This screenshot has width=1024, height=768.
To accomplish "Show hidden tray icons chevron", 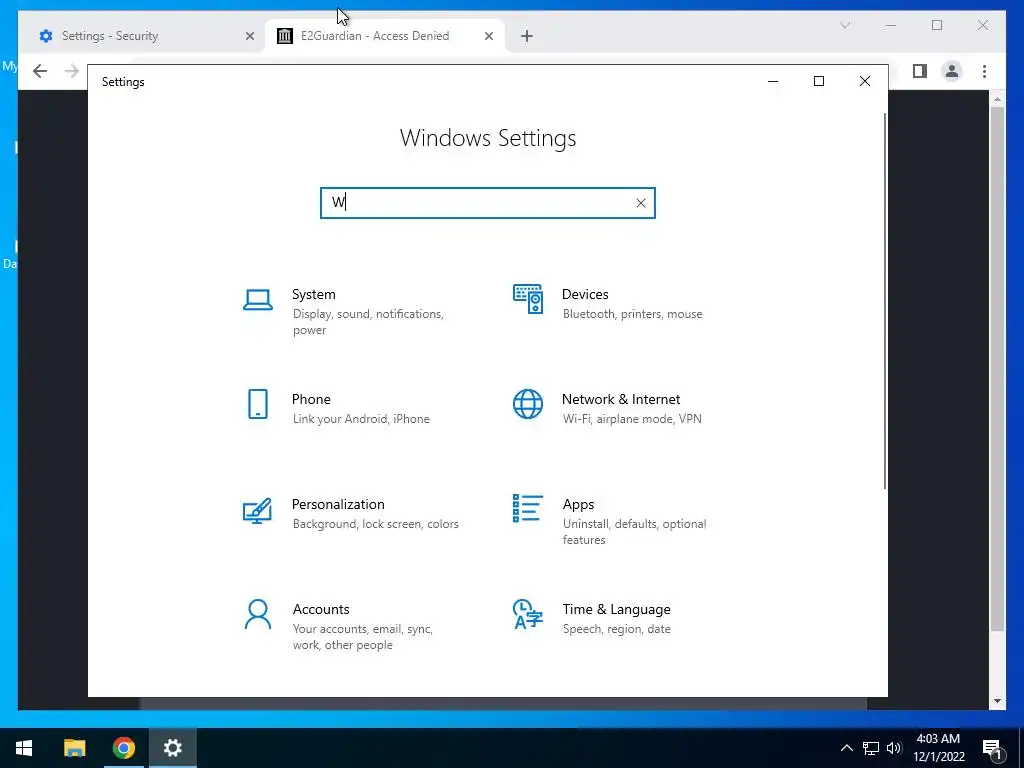I will tap(846, 748).
